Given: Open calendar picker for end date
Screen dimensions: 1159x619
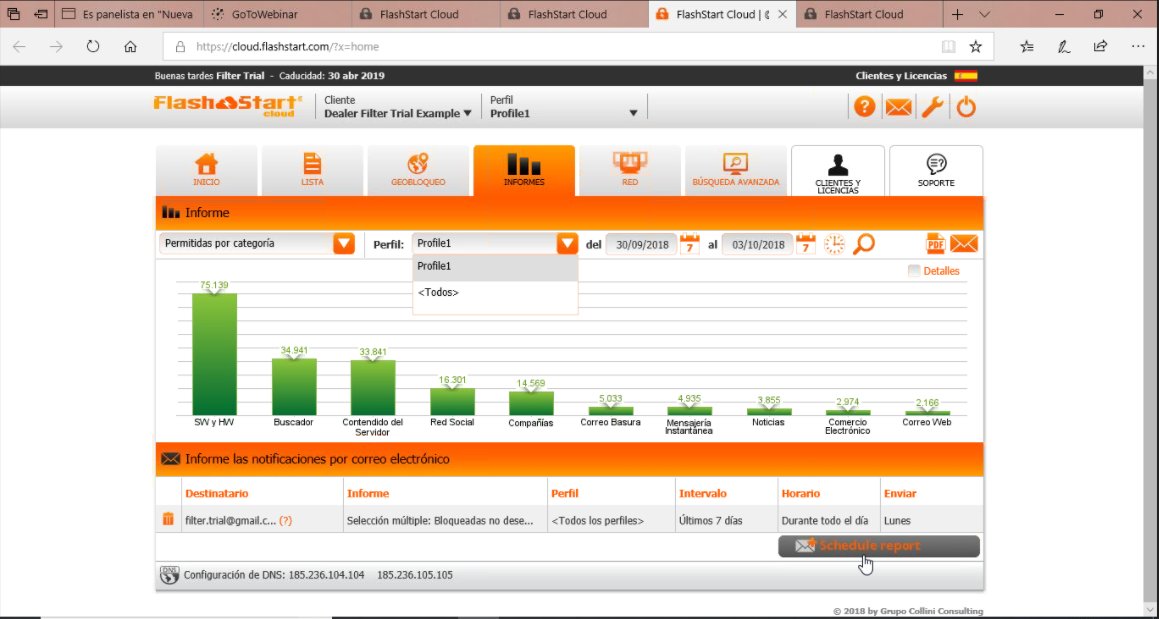Looking at the screenshot, I should pyautogui.click(x=806, y=244).
